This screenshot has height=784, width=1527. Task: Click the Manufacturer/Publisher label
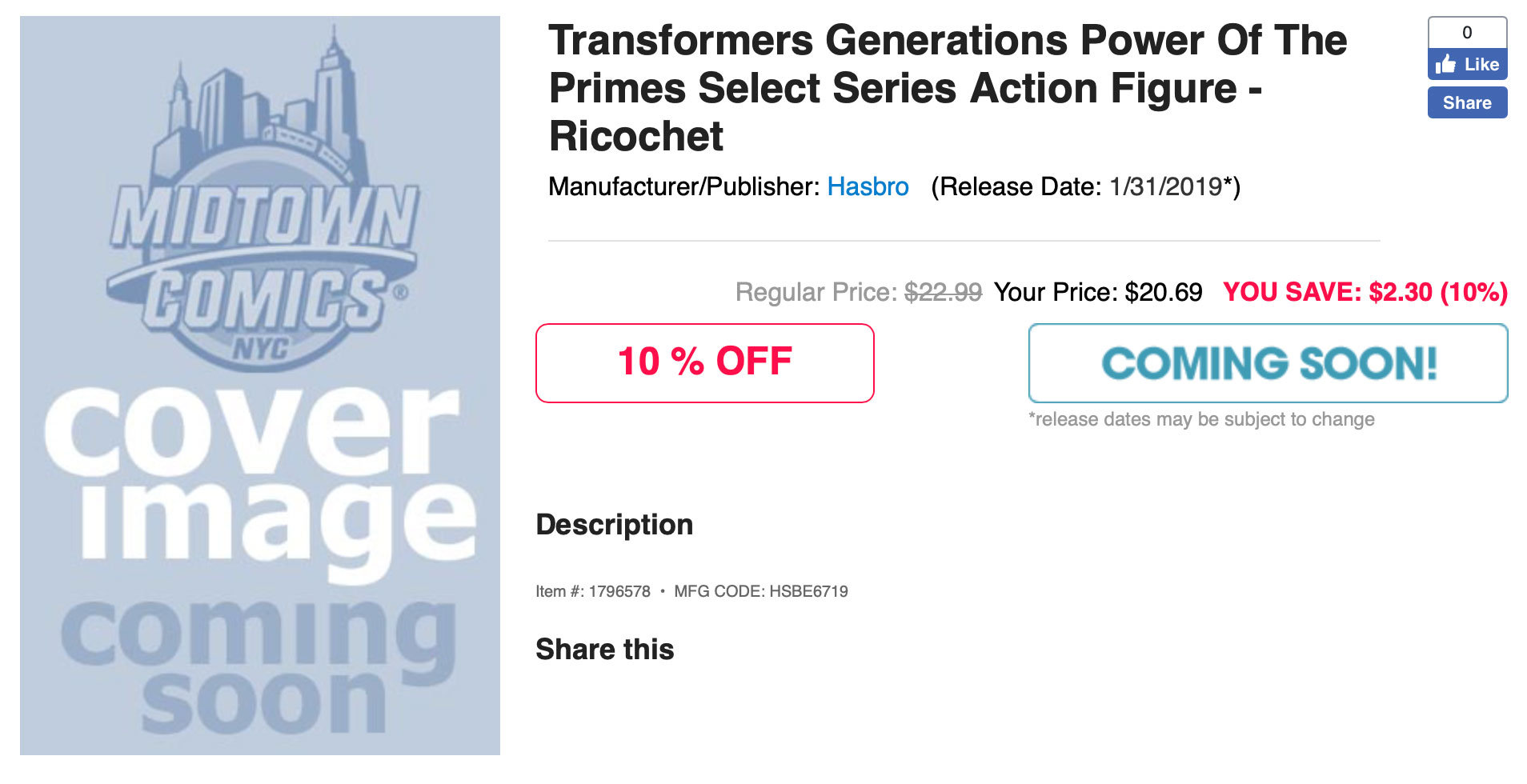(x=684, y=186)
